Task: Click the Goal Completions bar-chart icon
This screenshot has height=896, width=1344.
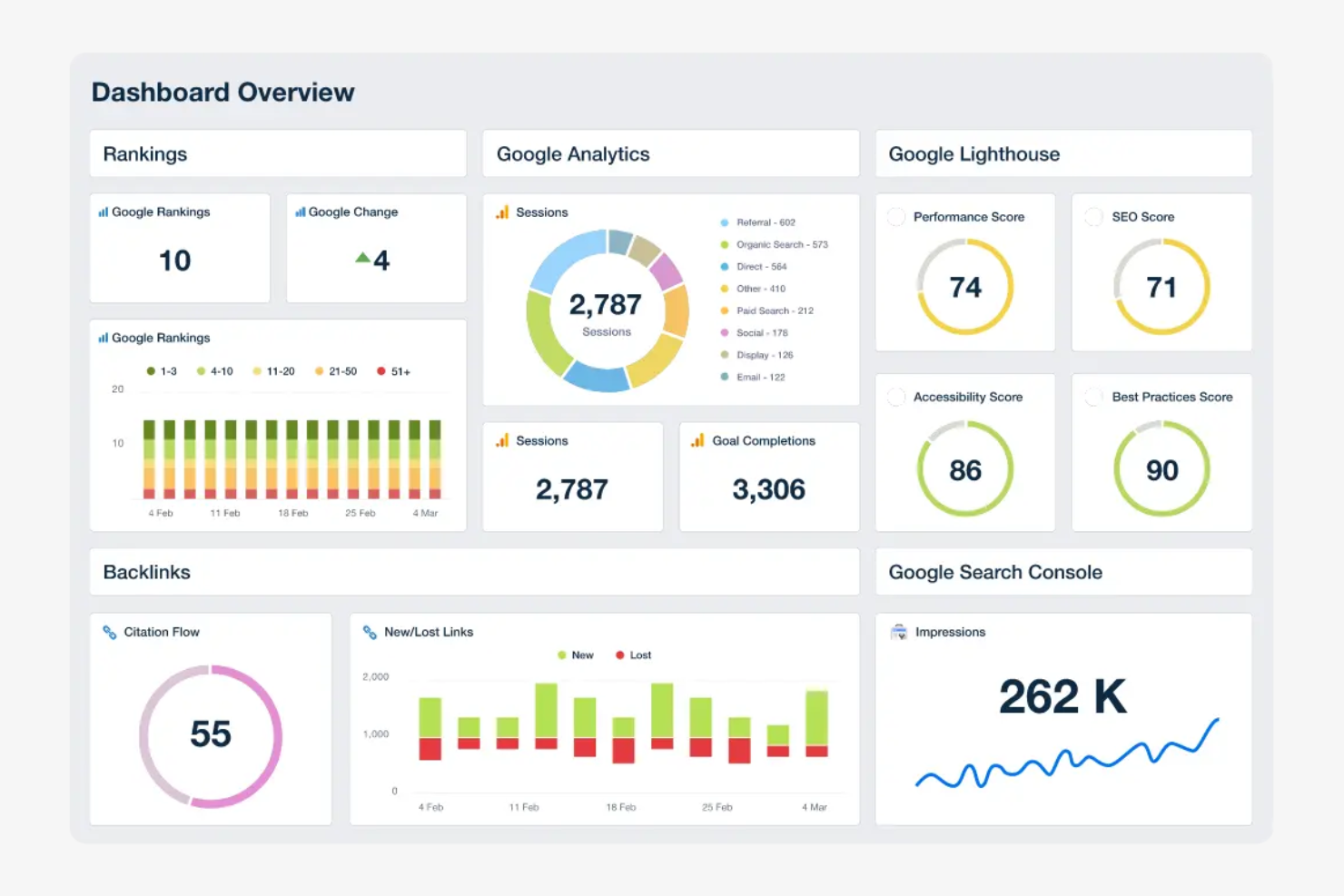Action: (x=697, y=440)
